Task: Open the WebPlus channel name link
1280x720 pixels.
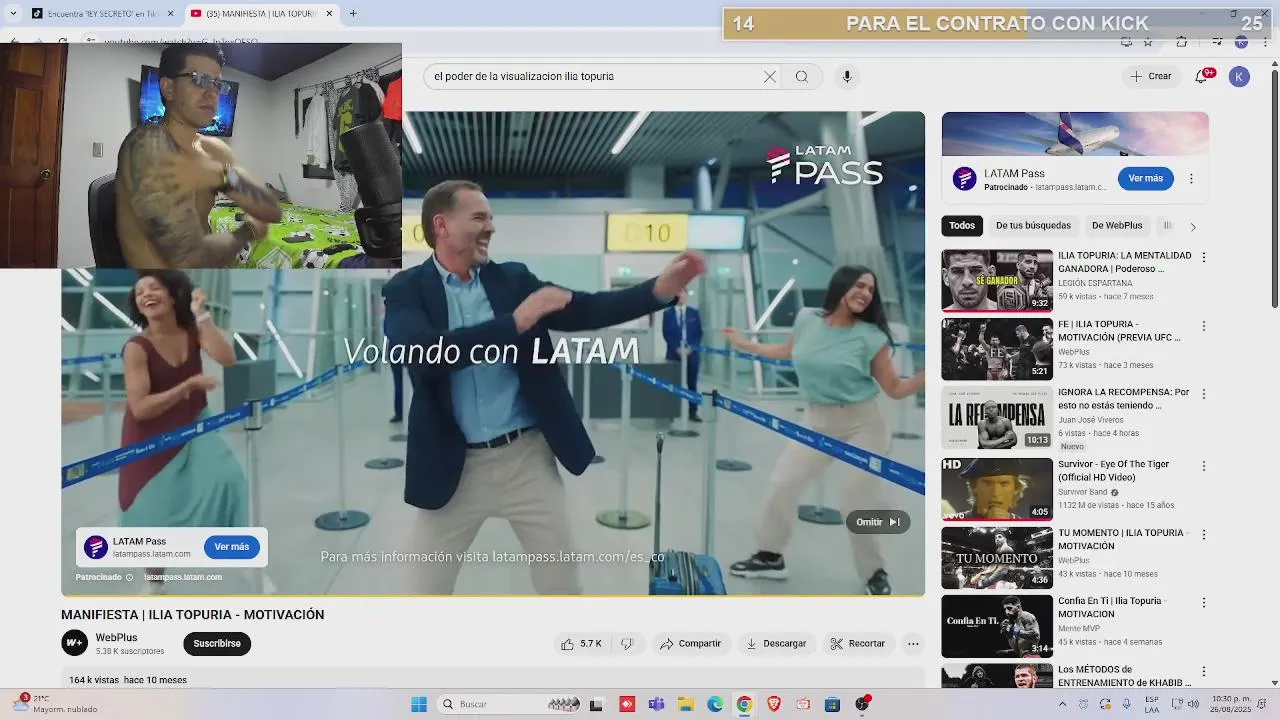Action: pyautogui.click(x=116, y=638)
